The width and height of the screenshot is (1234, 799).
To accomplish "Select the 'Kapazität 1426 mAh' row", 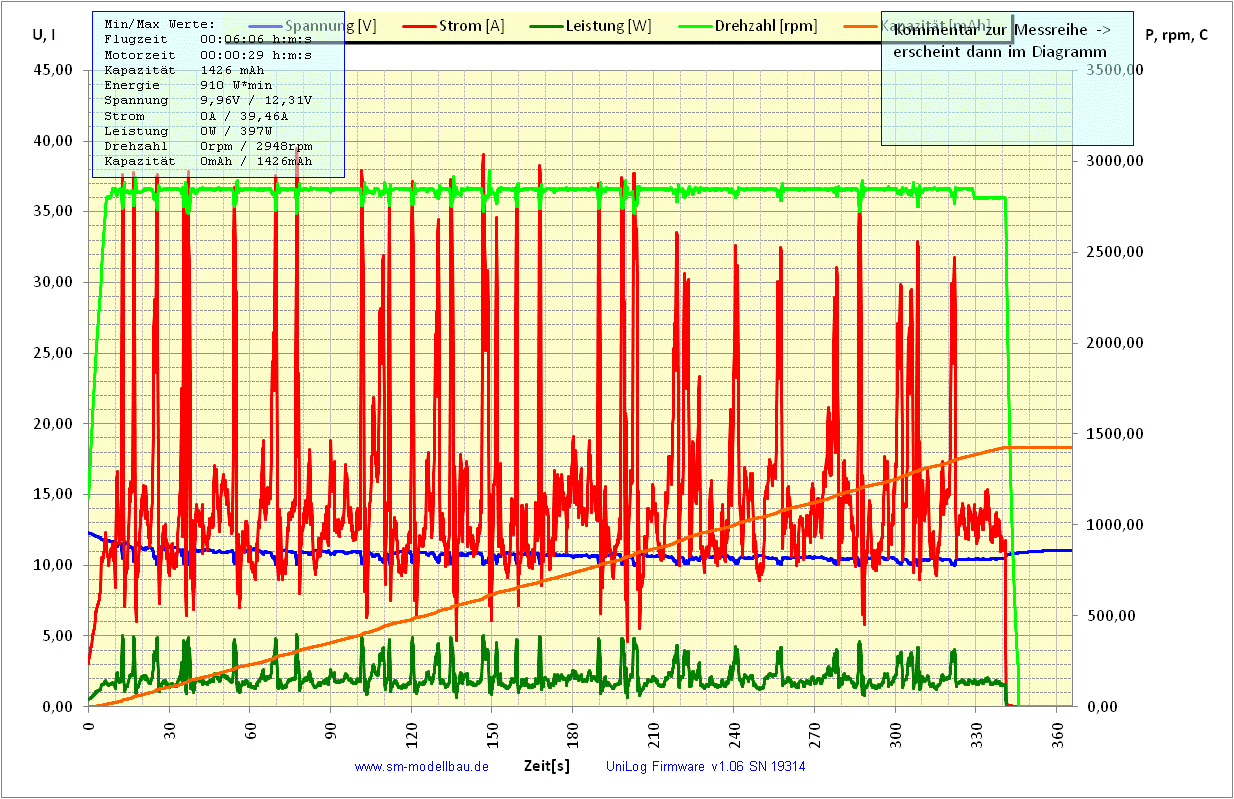I will point(184,70).
